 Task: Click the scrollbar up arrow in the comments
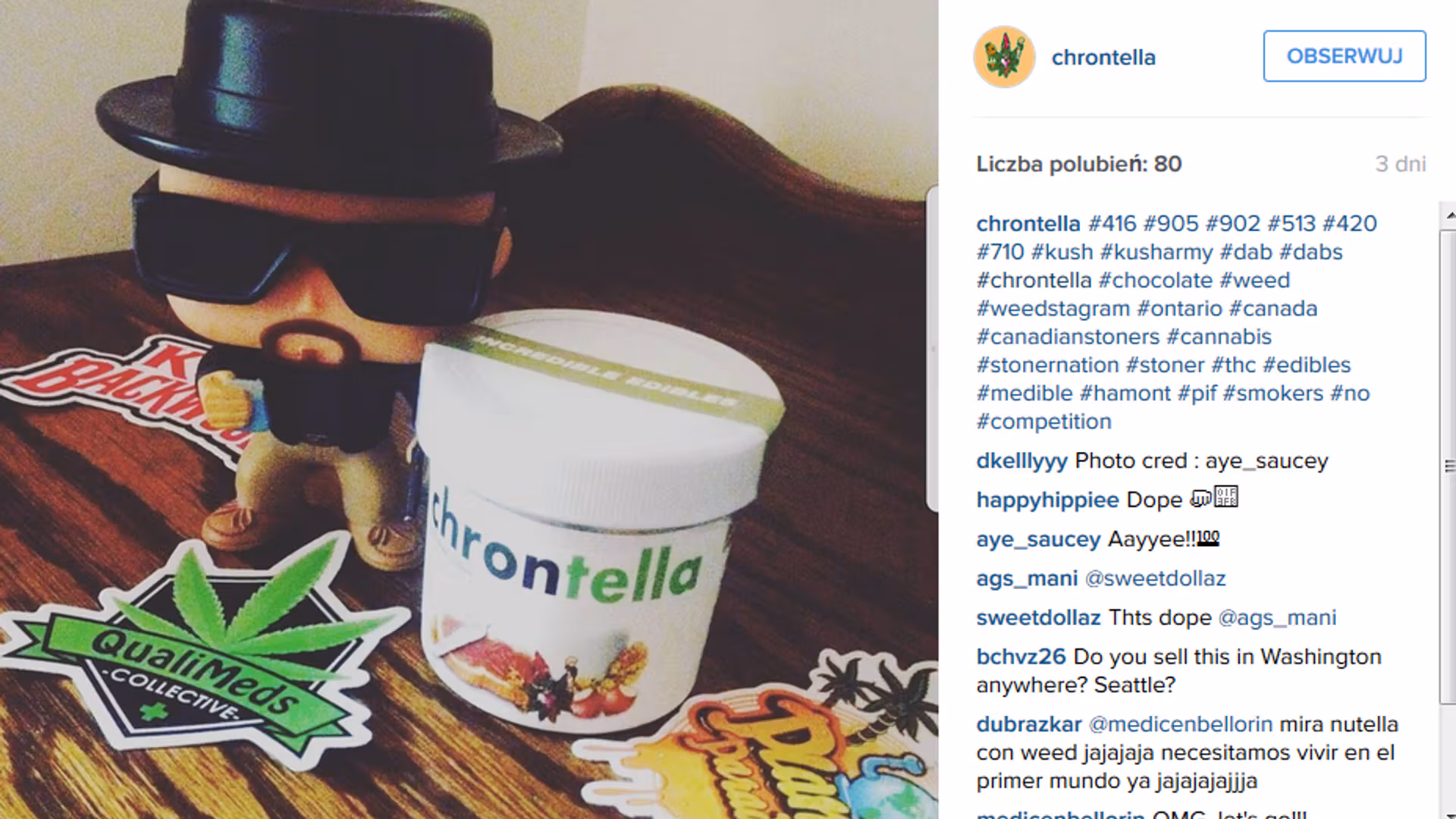pos(1449,215)
